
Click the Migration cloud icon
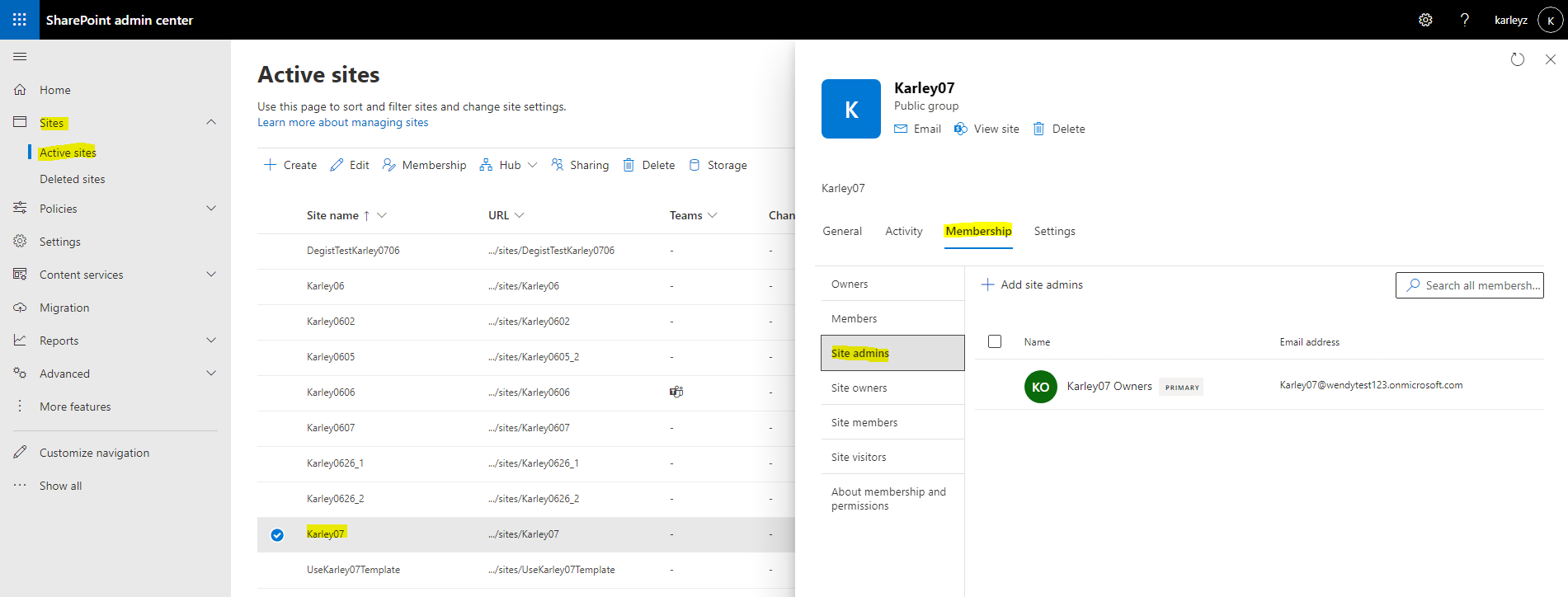click(20, 307)
